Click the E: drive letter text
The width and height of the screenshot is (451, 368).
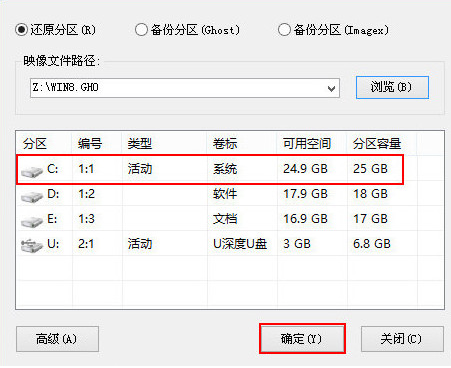click(52, 219)
